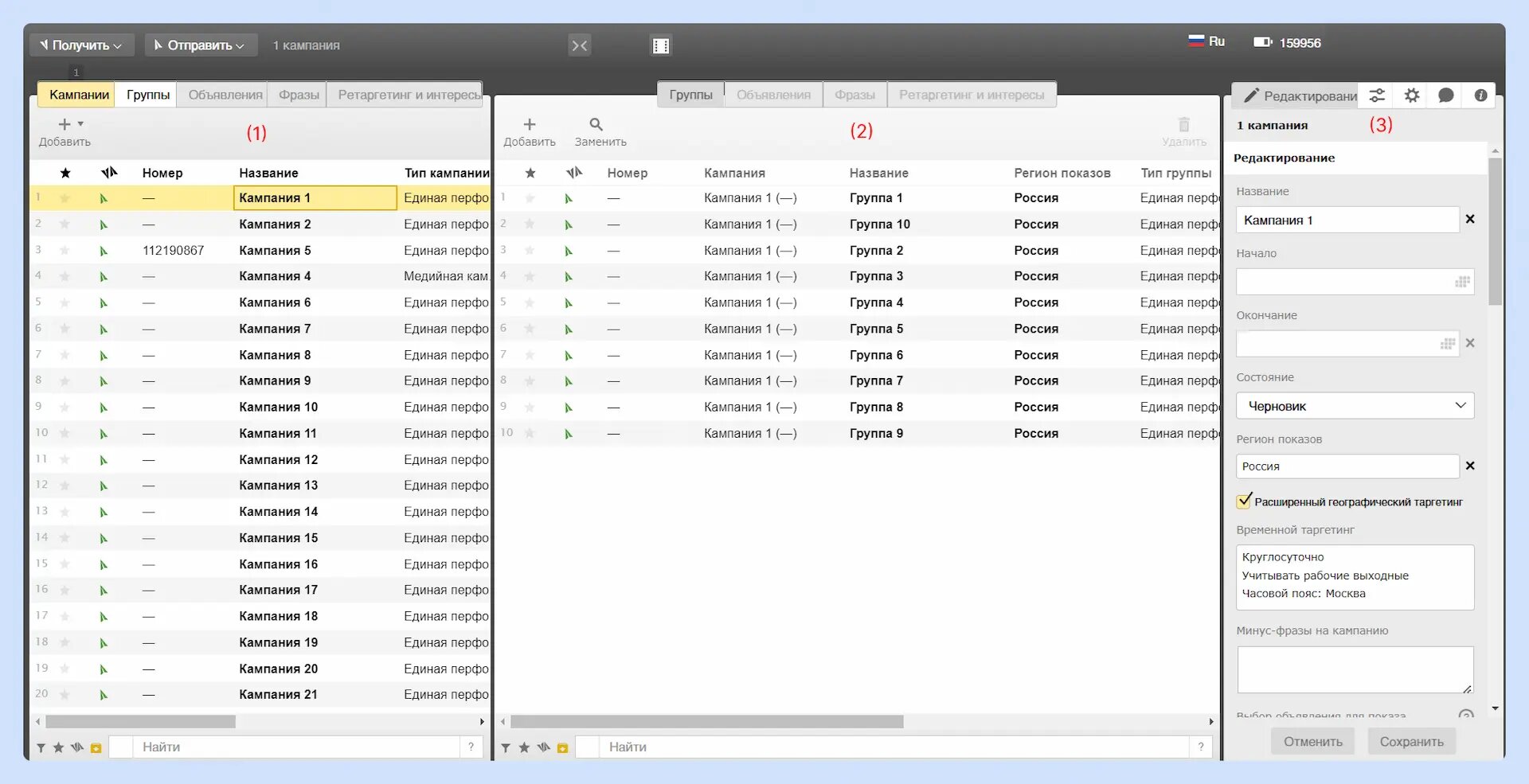1529x784 pixels.
Task: Click the status column header in campaigns table
Action: click(109, 173)
